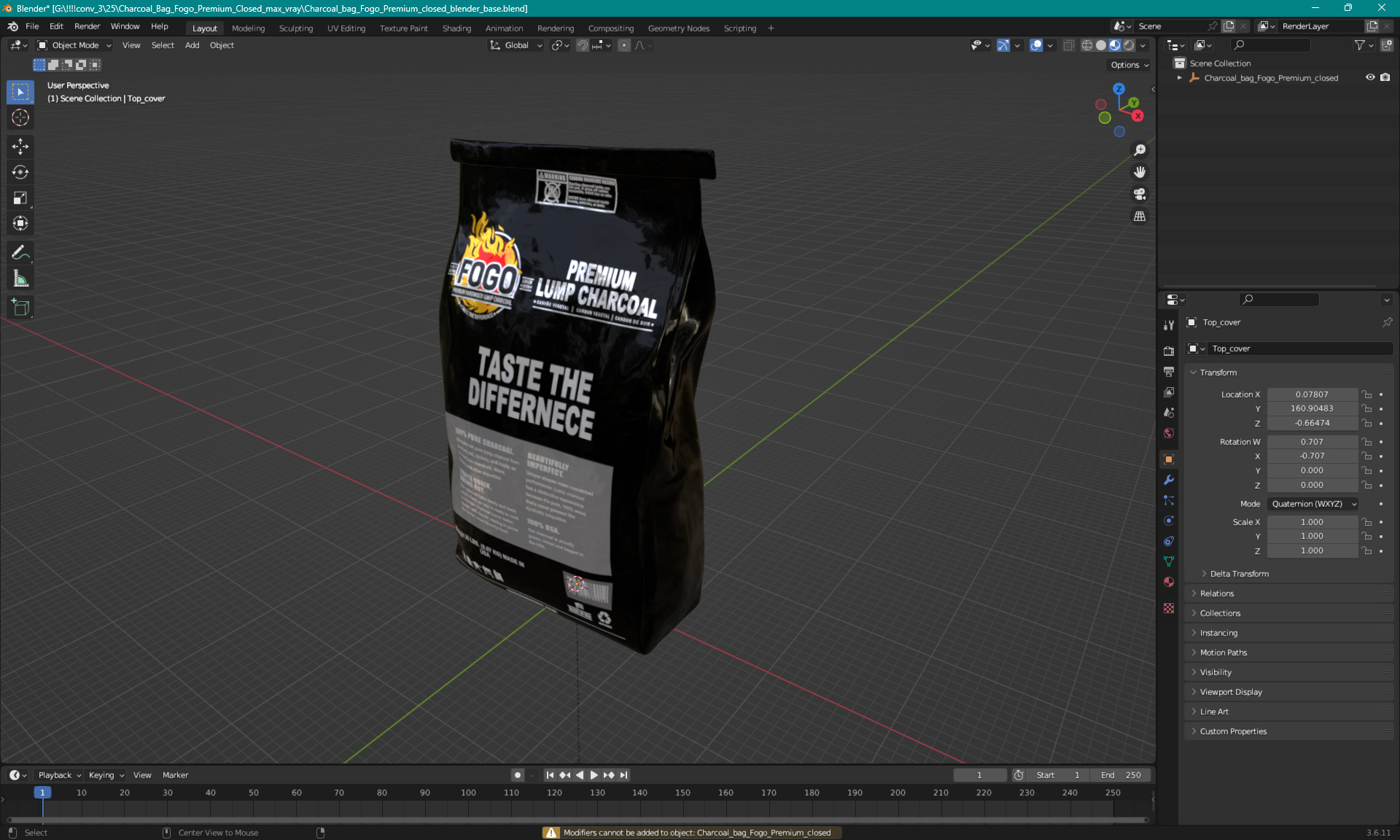Viewport: 1400px width, 840px height.
Task: Open the Object Constraints tab
Action: [1169, 541]
